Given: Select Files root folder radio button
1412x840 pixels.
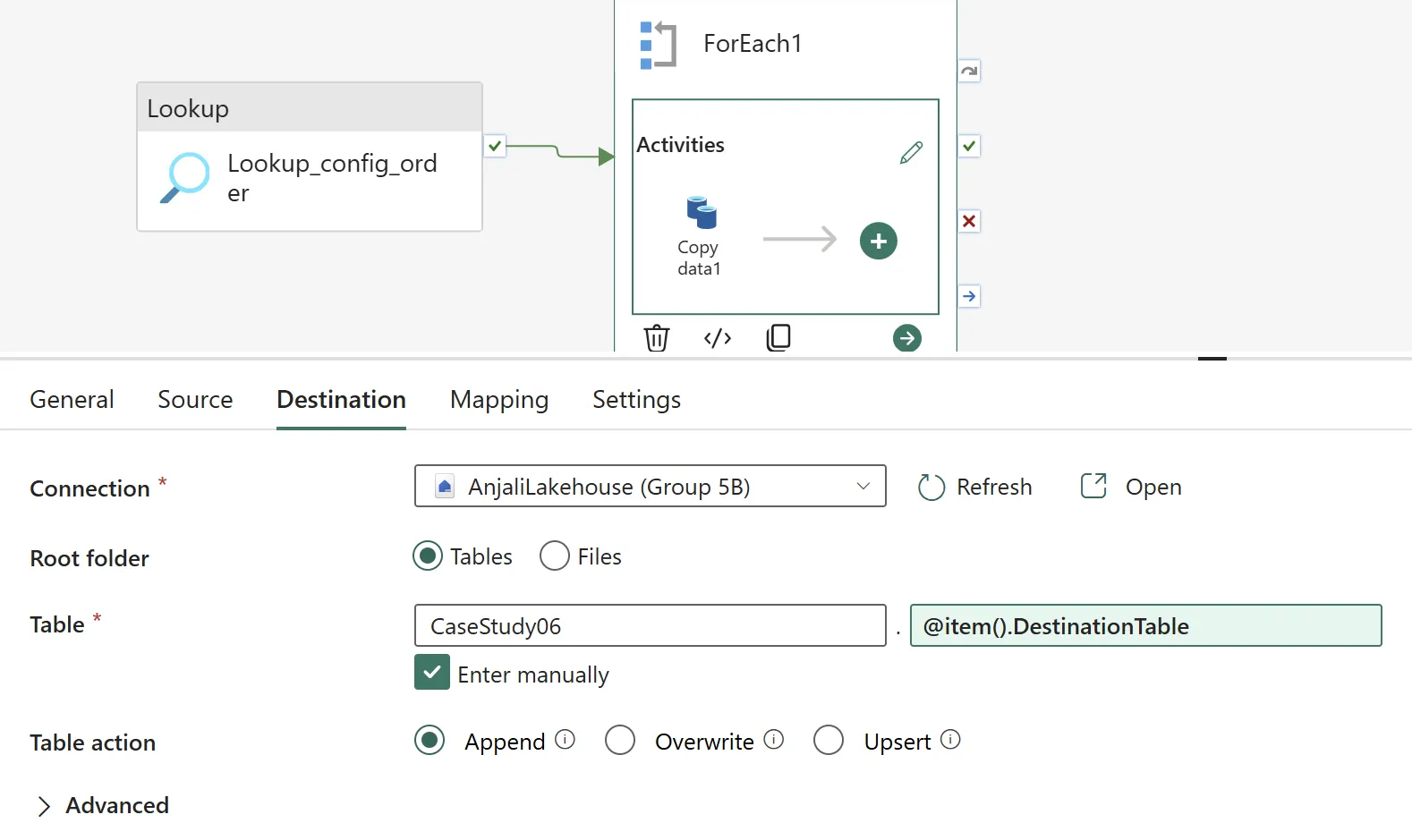Looking at the screenshot, I should [x=555, y=556].
